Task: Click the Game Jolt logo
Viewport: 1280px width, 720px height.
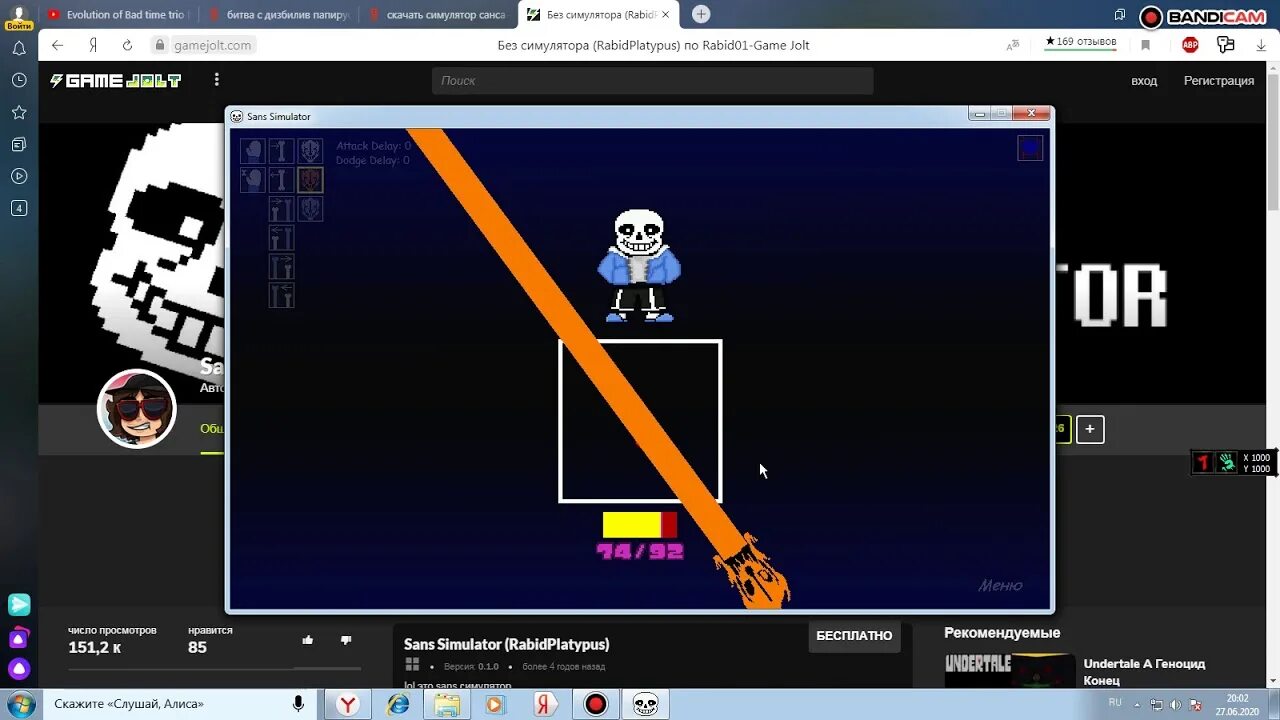Action: (116, 81)
